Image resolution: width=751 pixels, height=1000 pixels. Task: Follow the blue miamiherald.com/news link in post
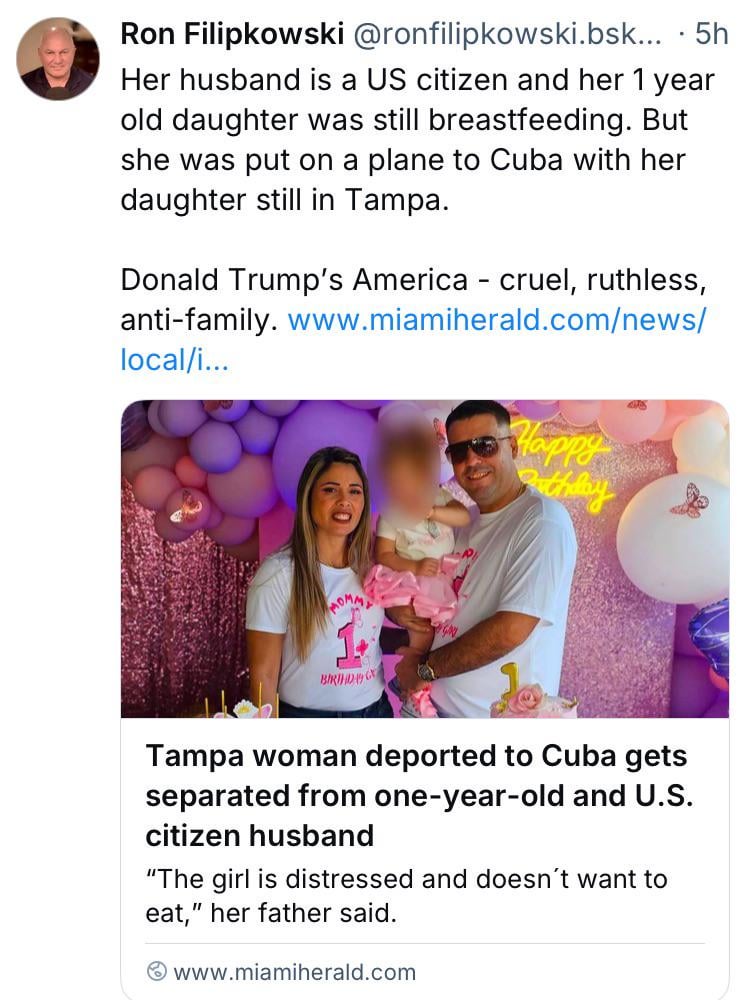point(497,321)
